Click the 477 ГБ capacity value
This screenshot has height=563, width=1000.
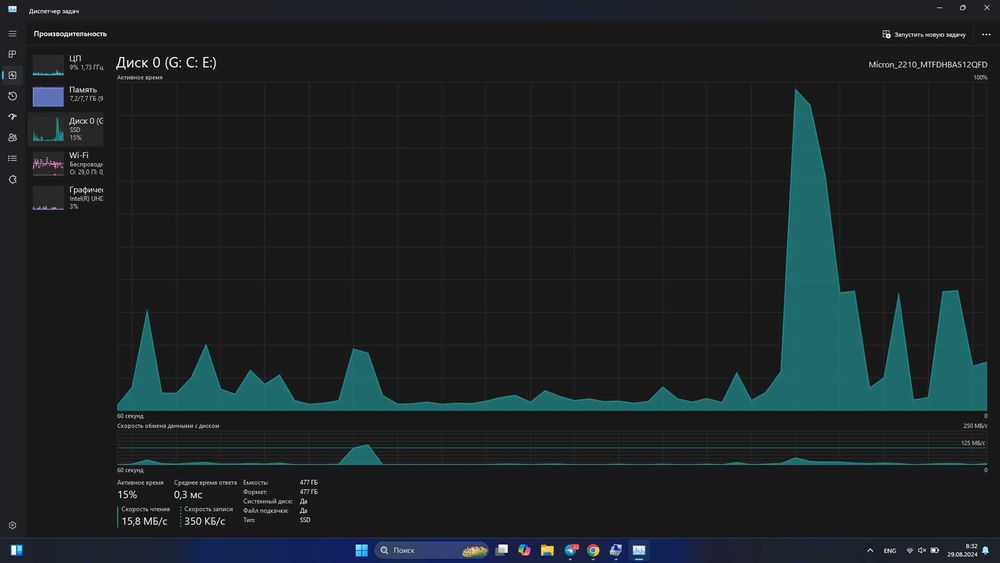click(x=309, y=483)
